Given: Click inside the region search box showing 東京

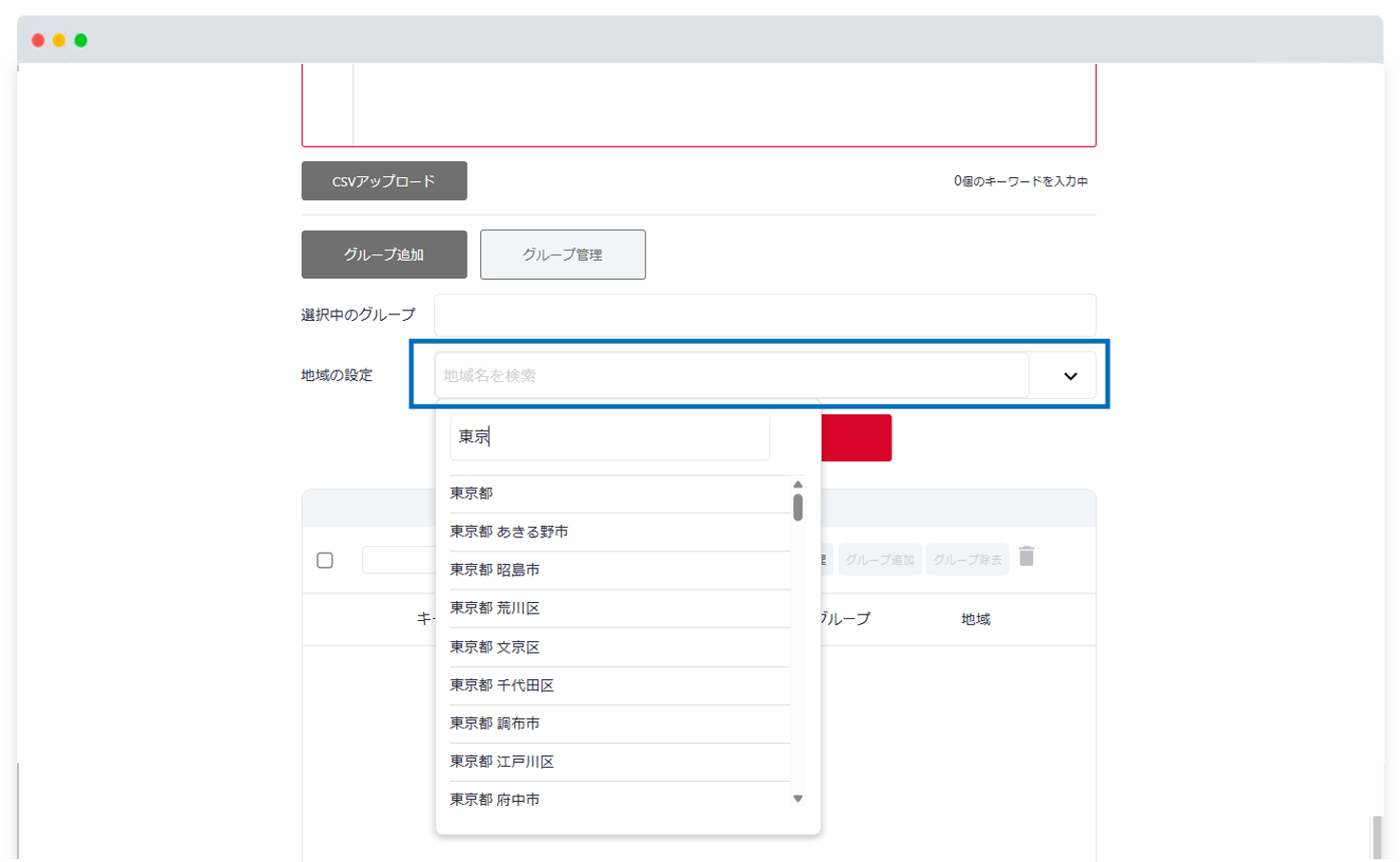Looking at the screenshot, I should [610, 436].
